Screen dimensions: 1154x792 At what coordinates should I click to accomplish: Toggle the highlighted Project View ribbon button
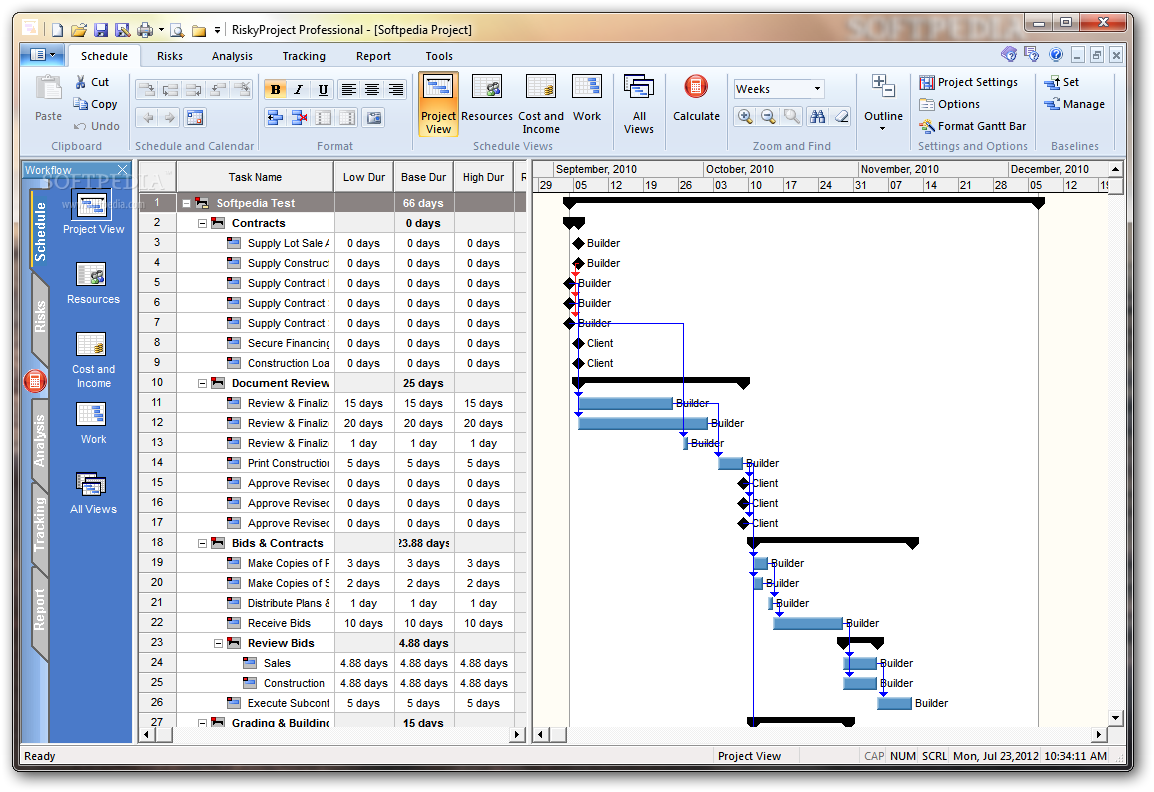tap(438, 104)
